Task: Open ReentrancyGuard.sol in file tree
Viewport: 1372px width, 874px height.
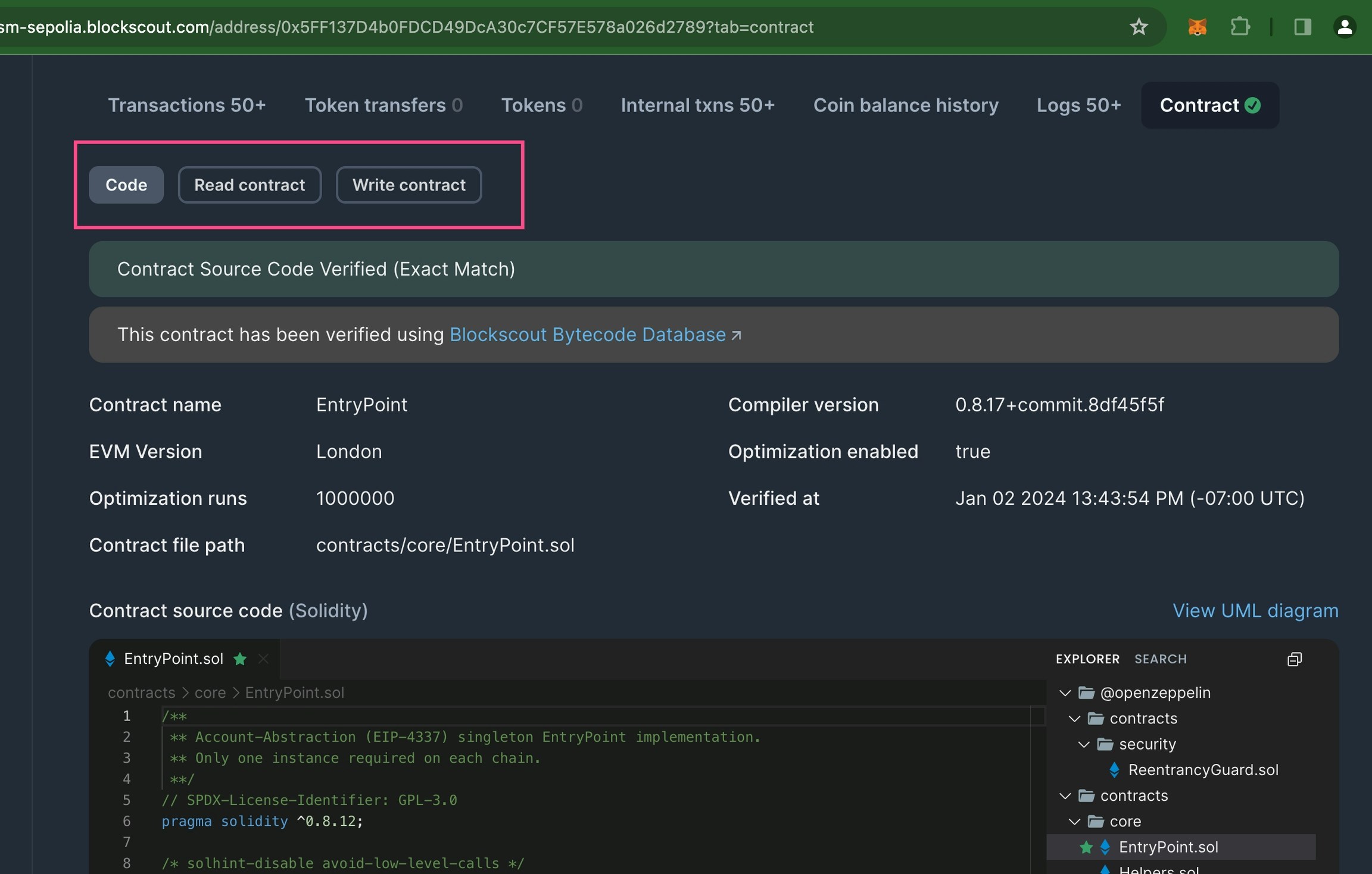Action: pos(1203,770)
